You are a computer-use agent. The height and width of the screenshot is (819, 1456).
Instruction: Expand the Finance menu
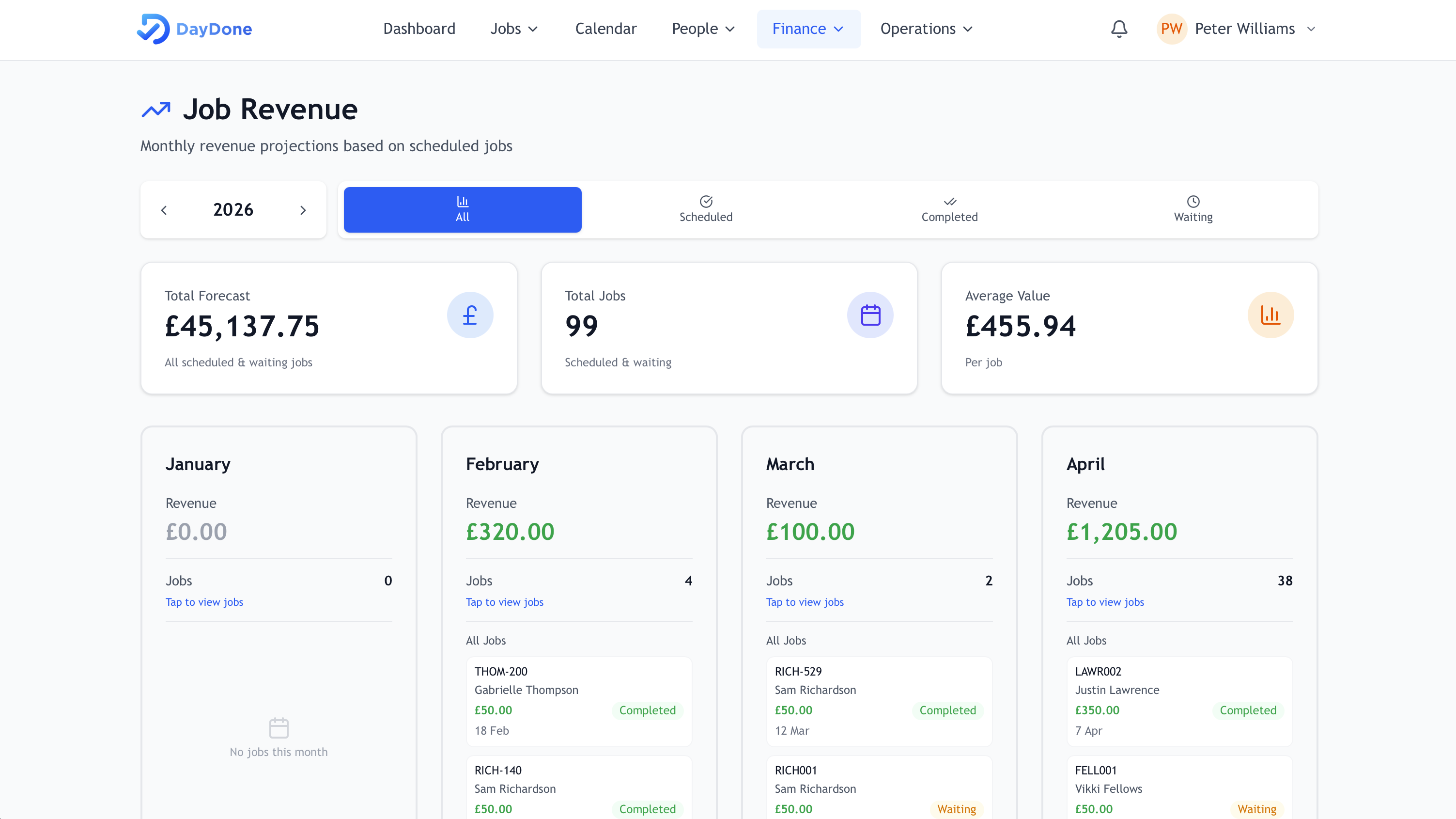point(808,29)
